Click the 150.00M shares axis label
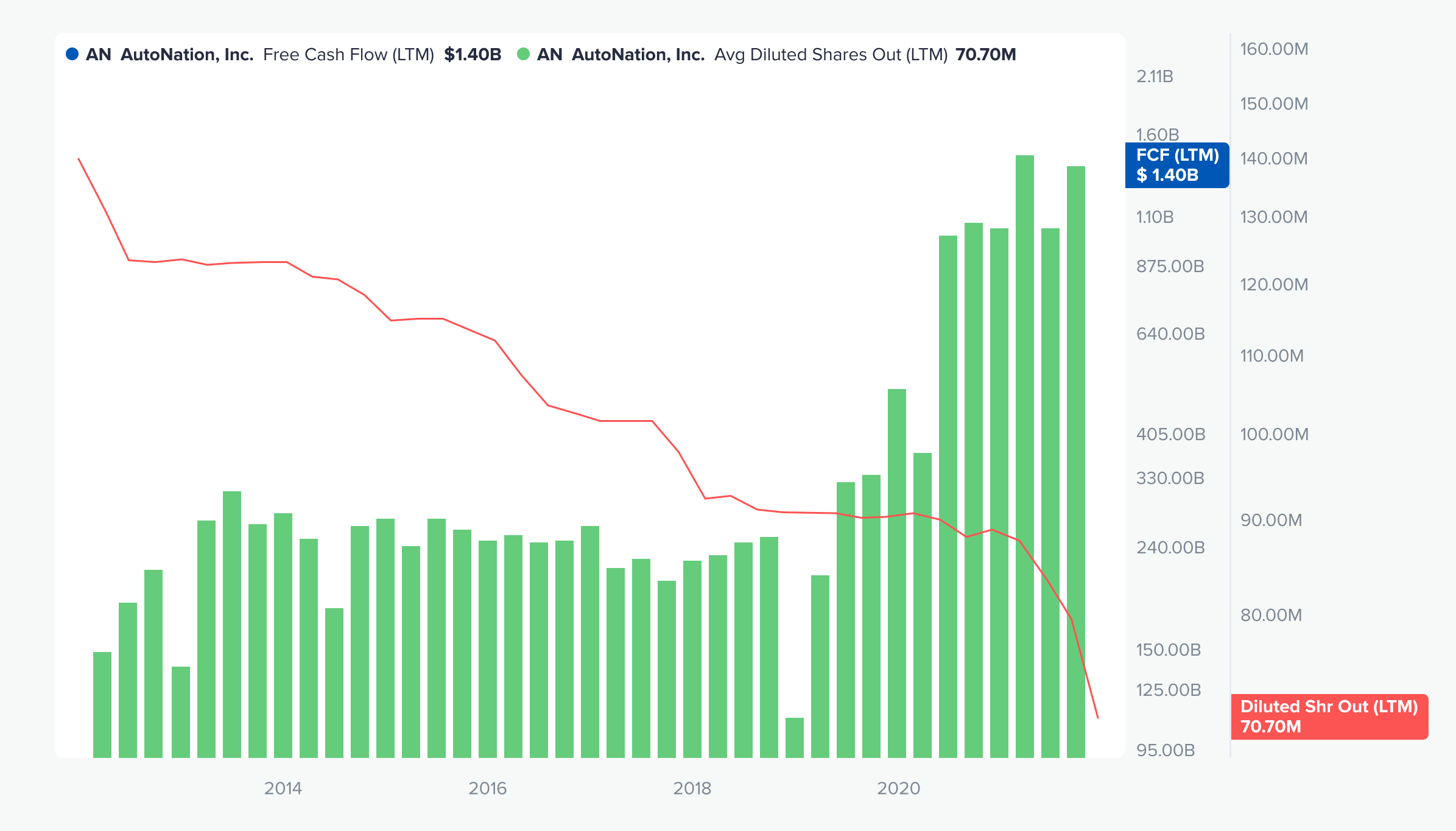Screen dimensions: 1456x831 [1274, 103]
